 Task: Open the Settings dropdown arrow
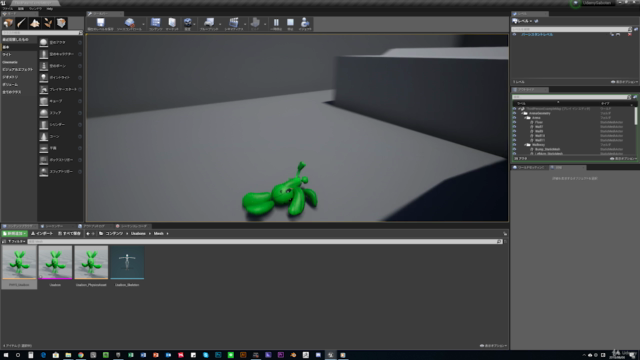[194, 24]
